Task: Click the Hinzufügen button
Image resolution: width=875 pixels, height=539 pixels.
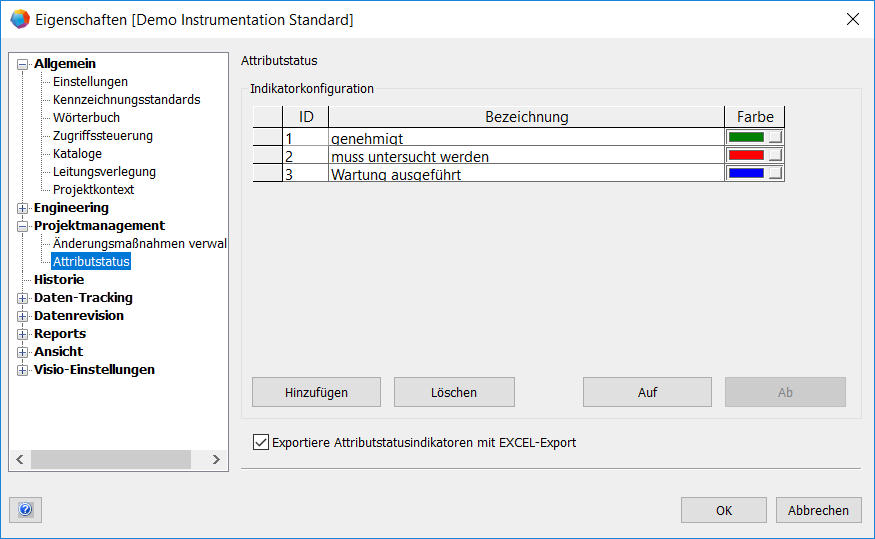Action: pos(316,392)
